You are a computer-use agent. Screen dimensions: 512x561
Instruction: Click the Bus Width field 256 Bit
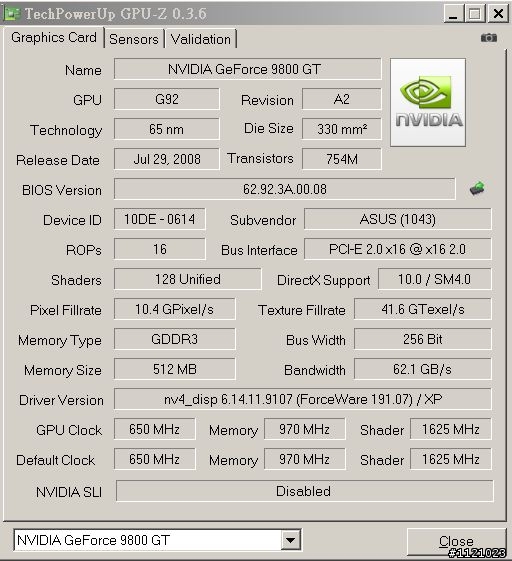point(423,339)
